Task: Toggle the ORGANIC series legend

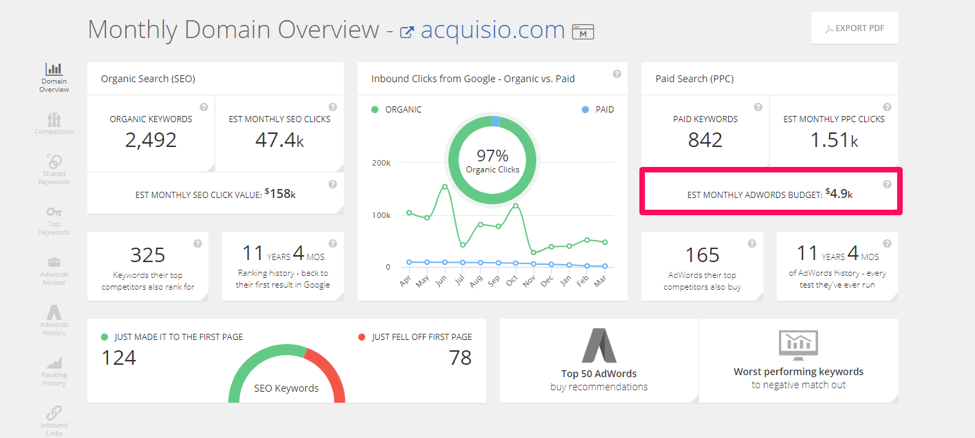Action: tap(396, 110)
